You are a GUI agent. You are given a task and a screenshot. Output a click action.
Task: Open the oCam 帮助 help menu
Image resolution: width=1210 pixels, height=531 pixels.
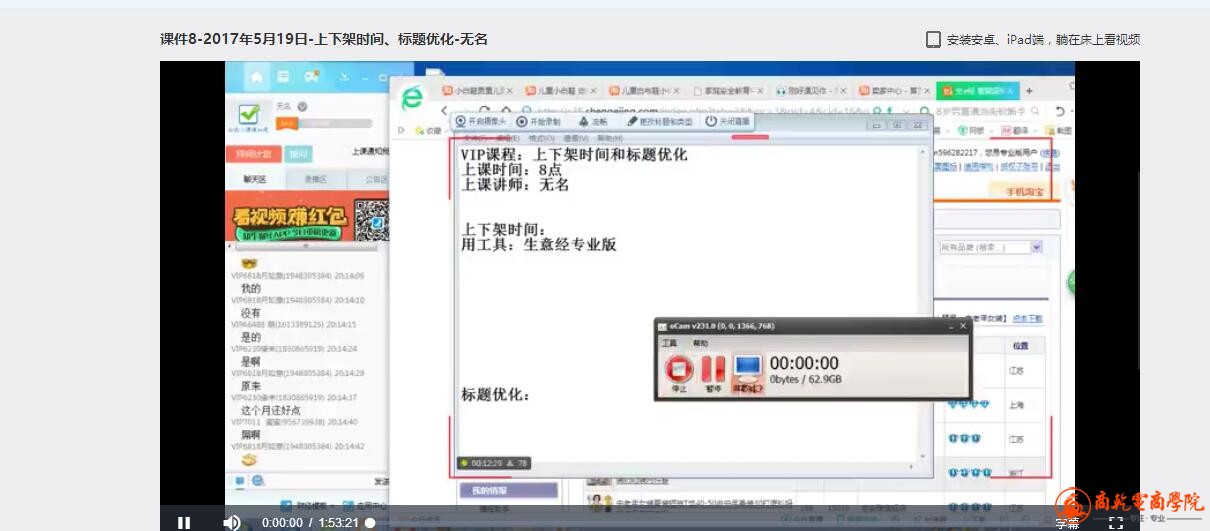click(700, 343)
